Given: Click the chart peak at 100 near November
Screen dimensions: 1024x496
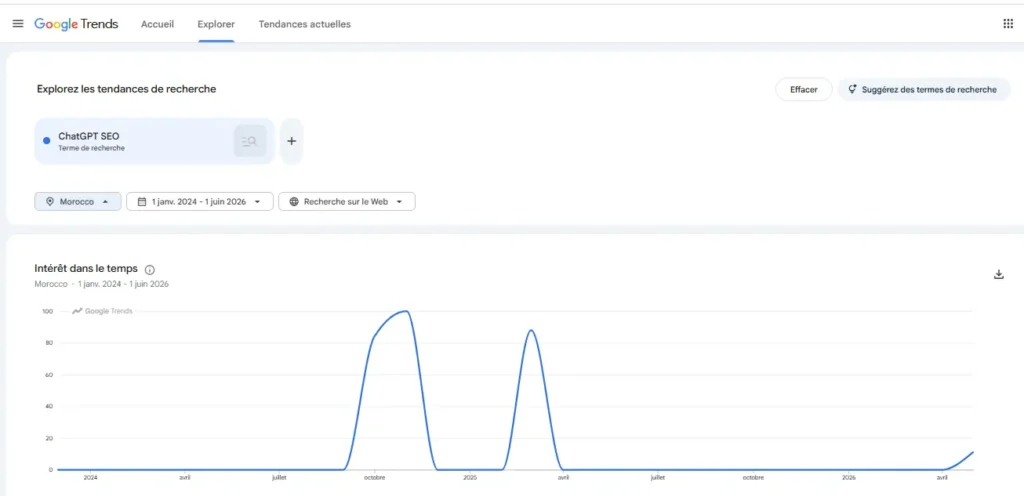Looking at the screenshot, I should tap(407, 311).
